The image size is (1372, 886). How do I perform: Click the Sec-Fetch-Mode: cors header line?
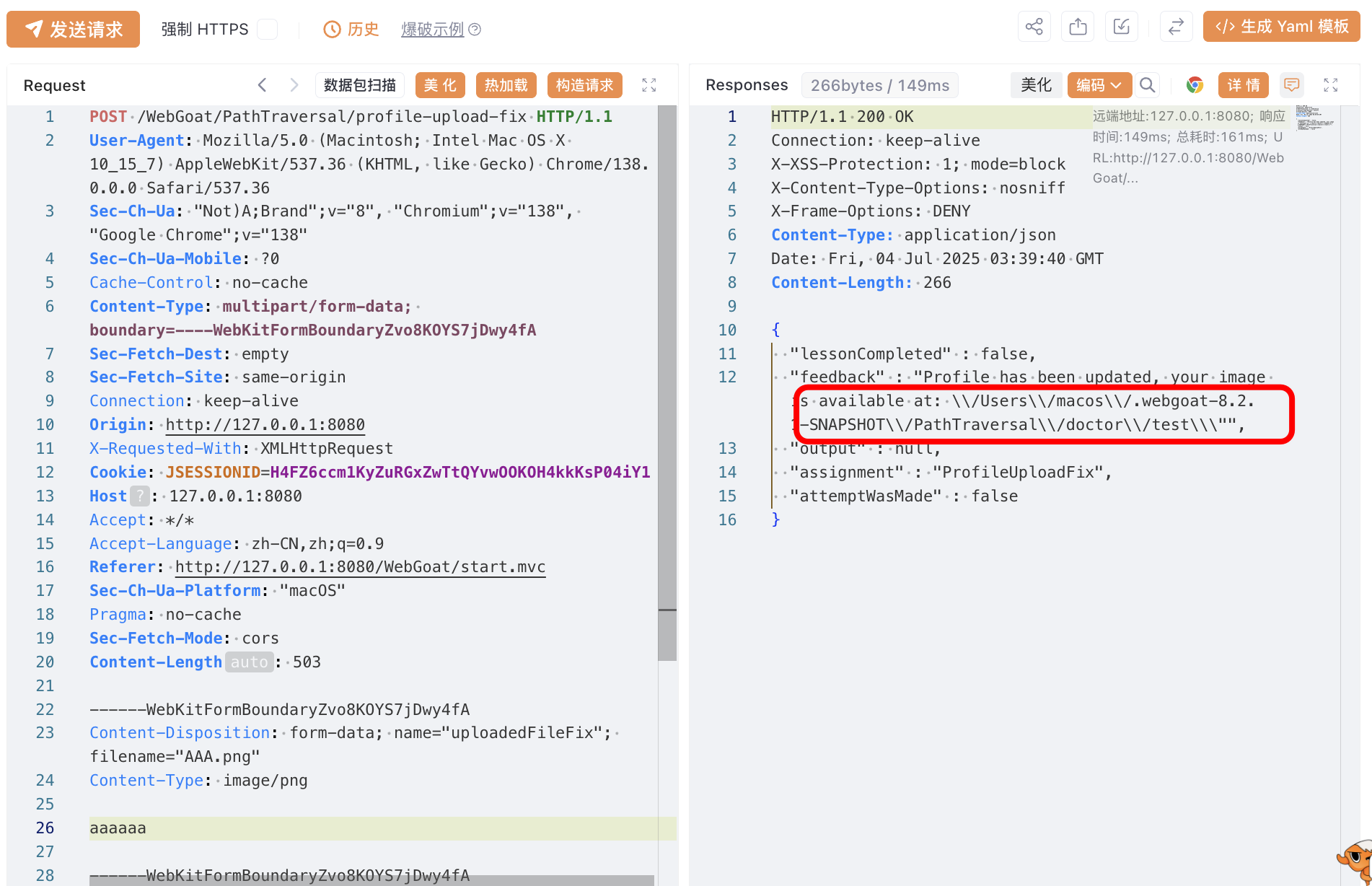click(184, 639)
